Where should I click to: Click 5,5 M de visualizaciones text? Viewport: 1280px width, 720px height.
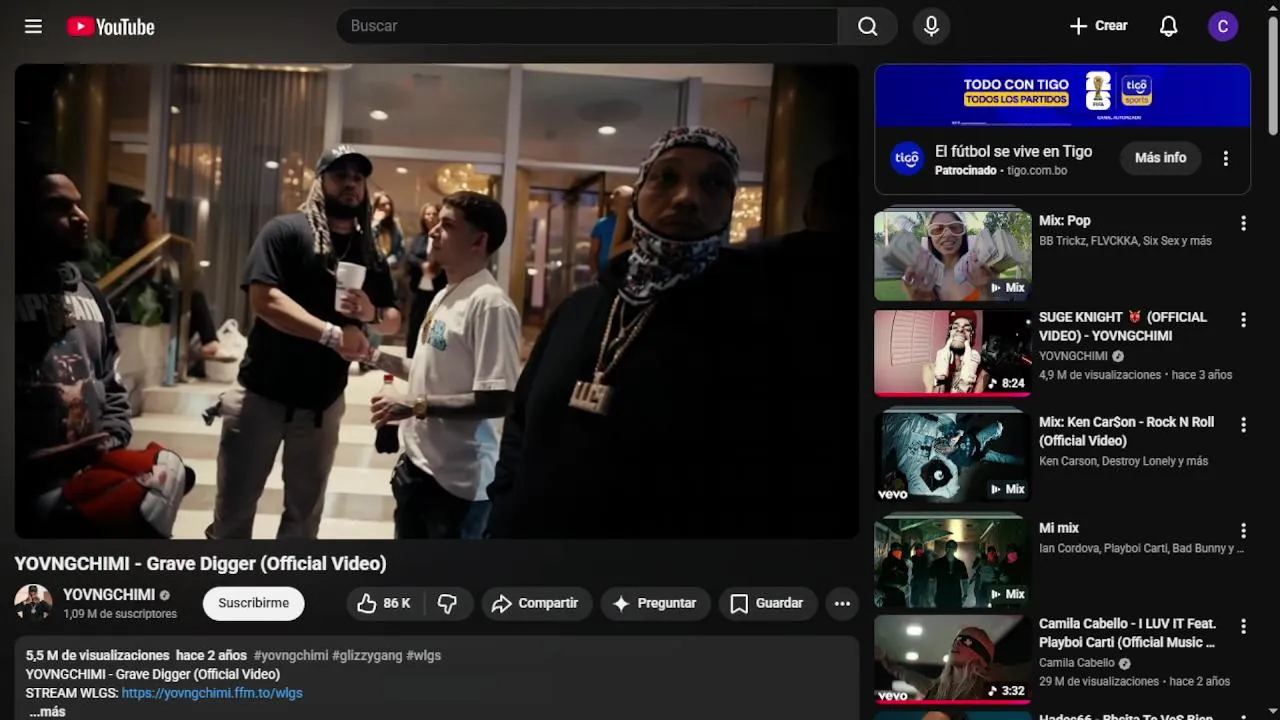click(x=98, y=655)
